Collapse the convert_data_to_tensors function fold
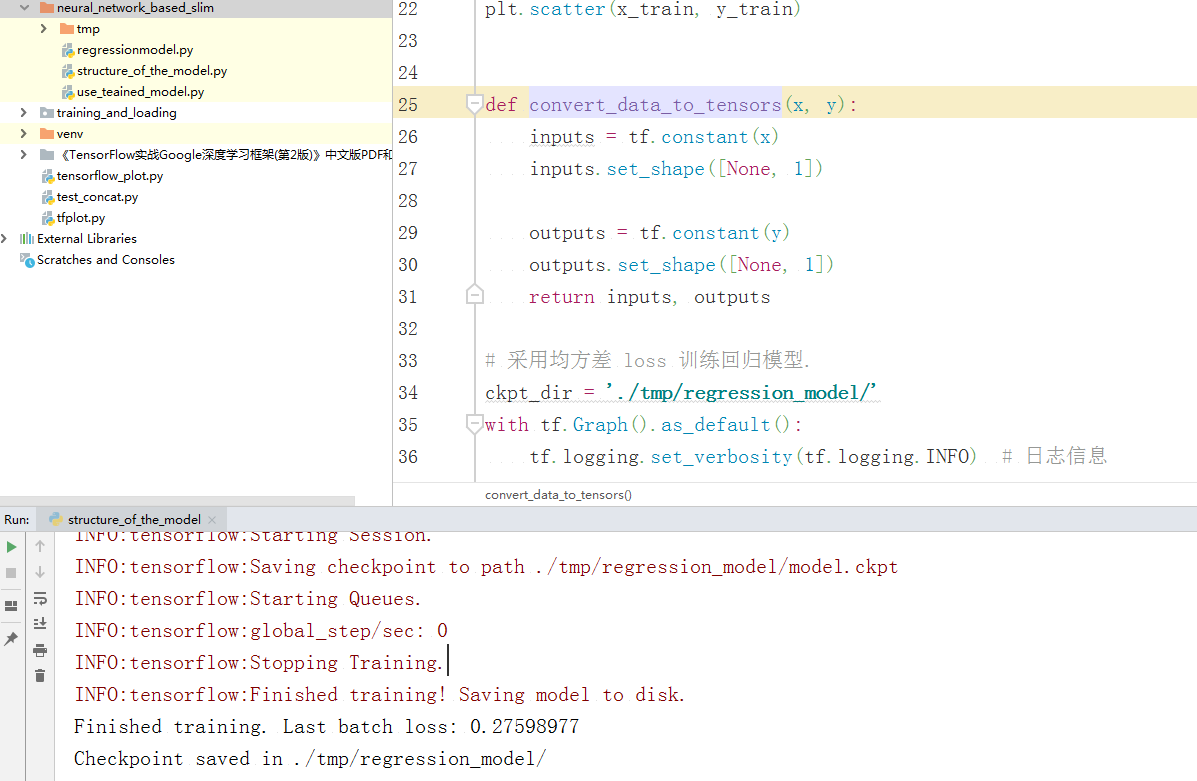The width and height of the screenshot is (1197, 781). pos(474,103)
